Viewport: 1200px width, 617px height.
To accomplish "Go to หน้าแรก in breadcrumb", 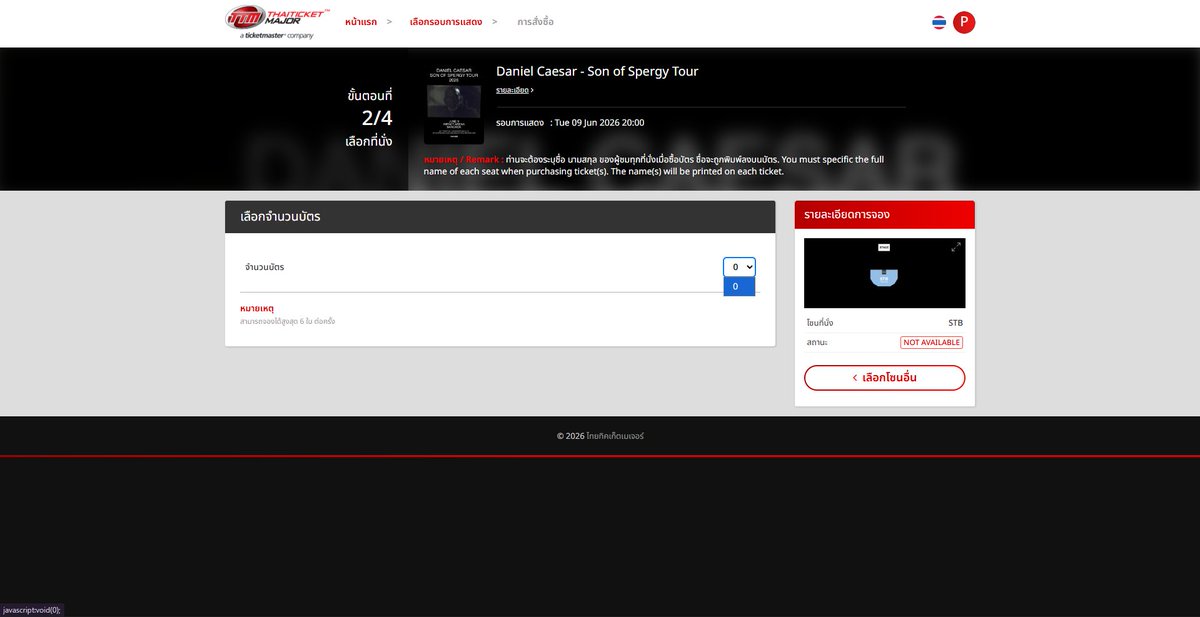I will tap(361, 21).
